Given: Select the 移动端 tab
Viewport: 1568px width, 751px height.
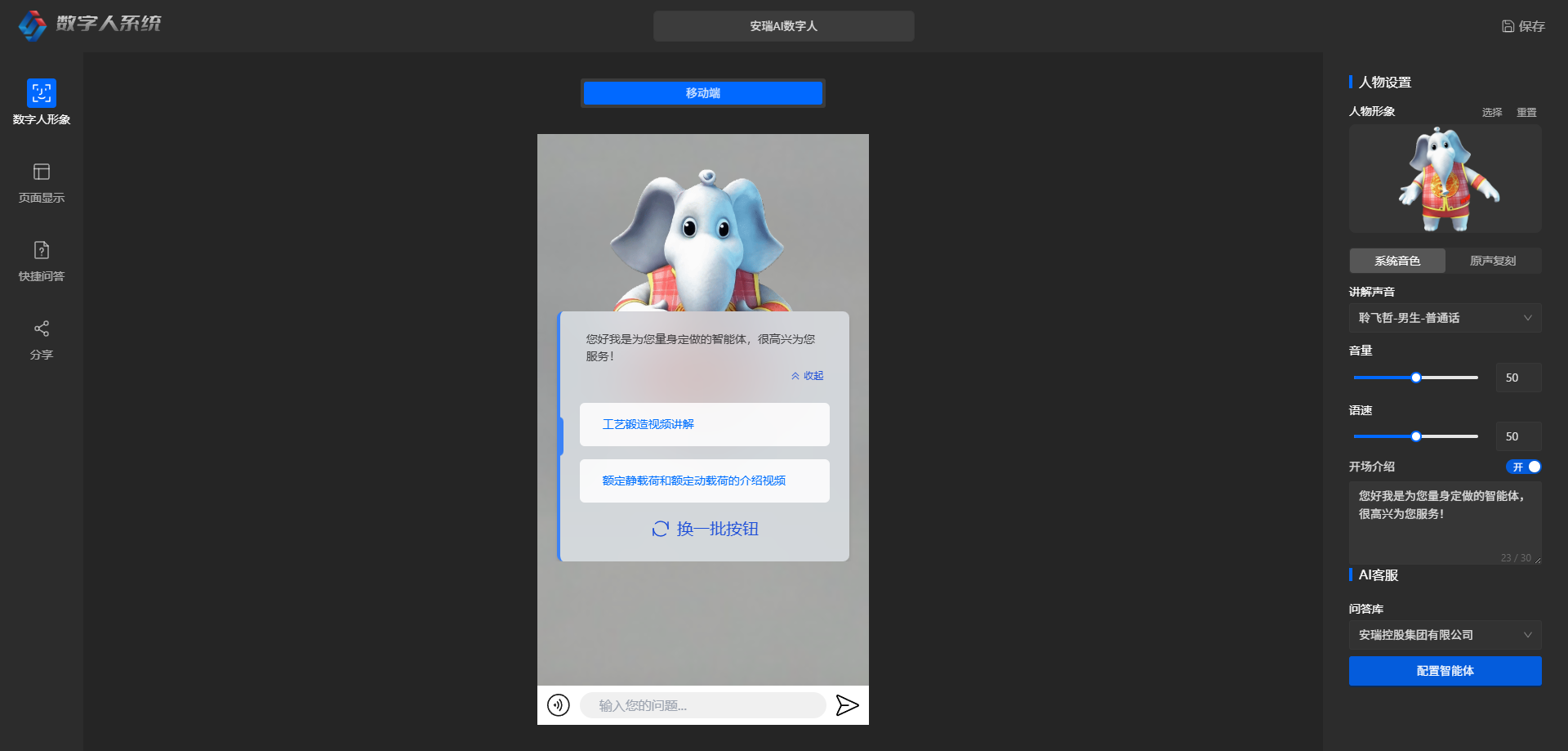Looking at the screenshot, I should click(702, 92).
